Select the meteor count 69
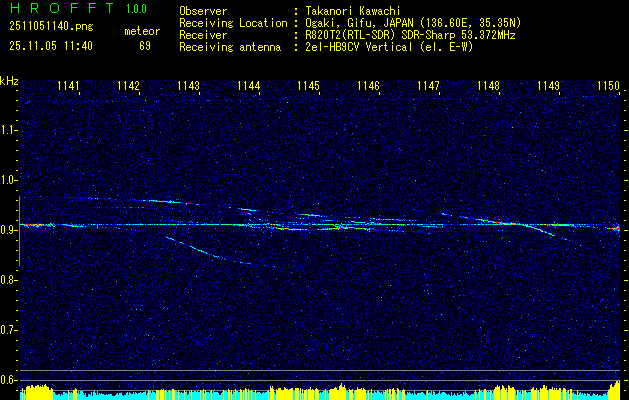Image resolution: width=629 pixels, height=400 pixels. [145, 46]
